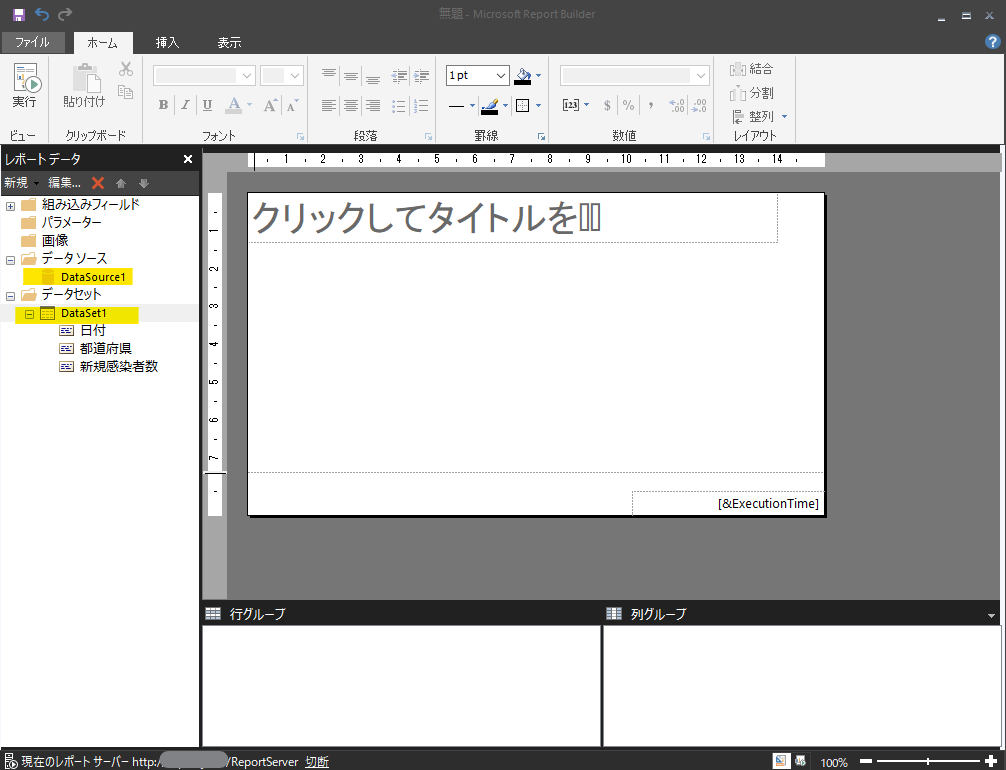Click the undo arrow icon
This screenshot has width=1006, height=770.
[x=42, y=14]
